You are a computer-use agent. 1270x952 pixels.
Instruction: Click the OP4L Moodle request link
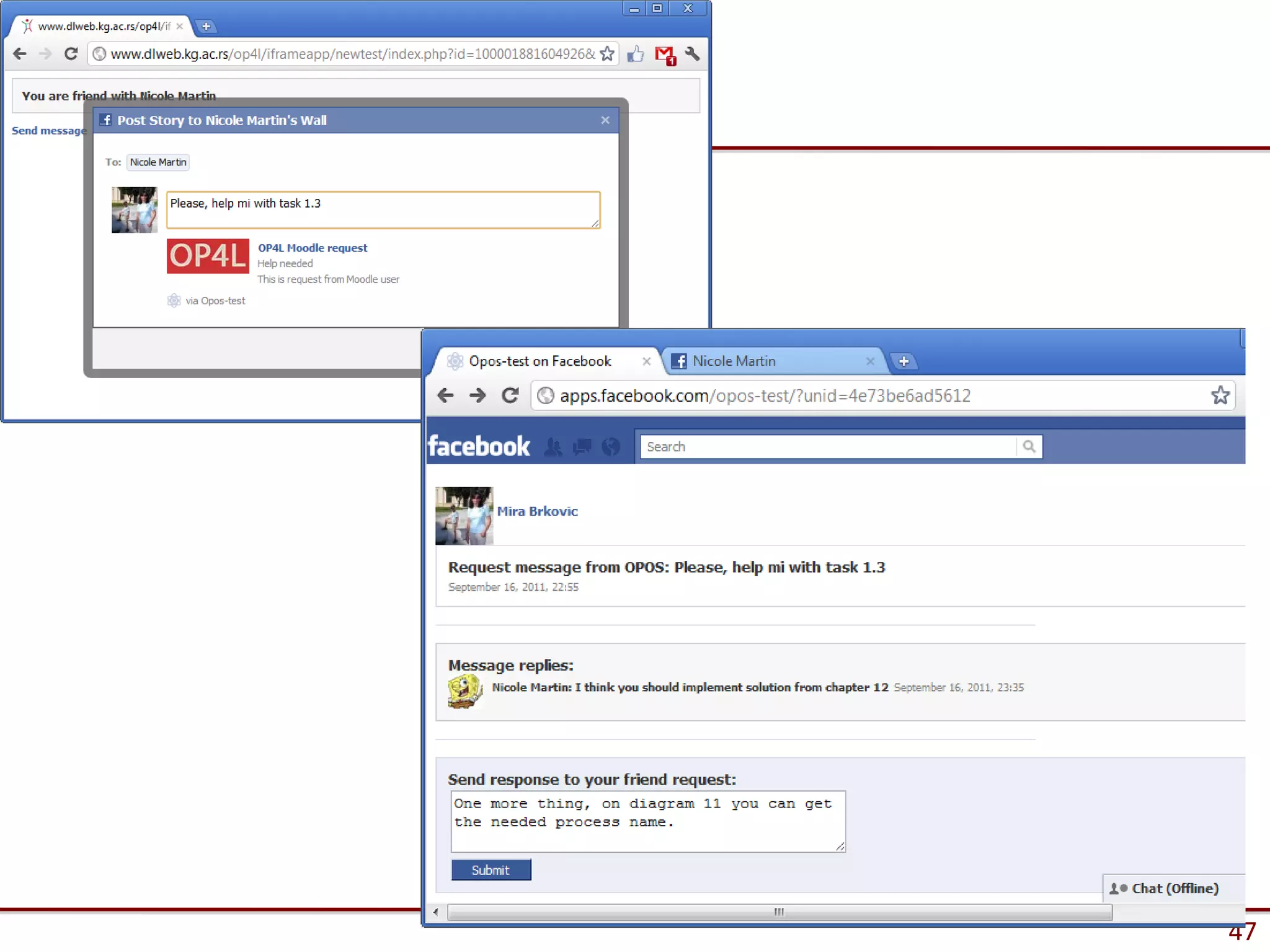(x=313, y=248)
